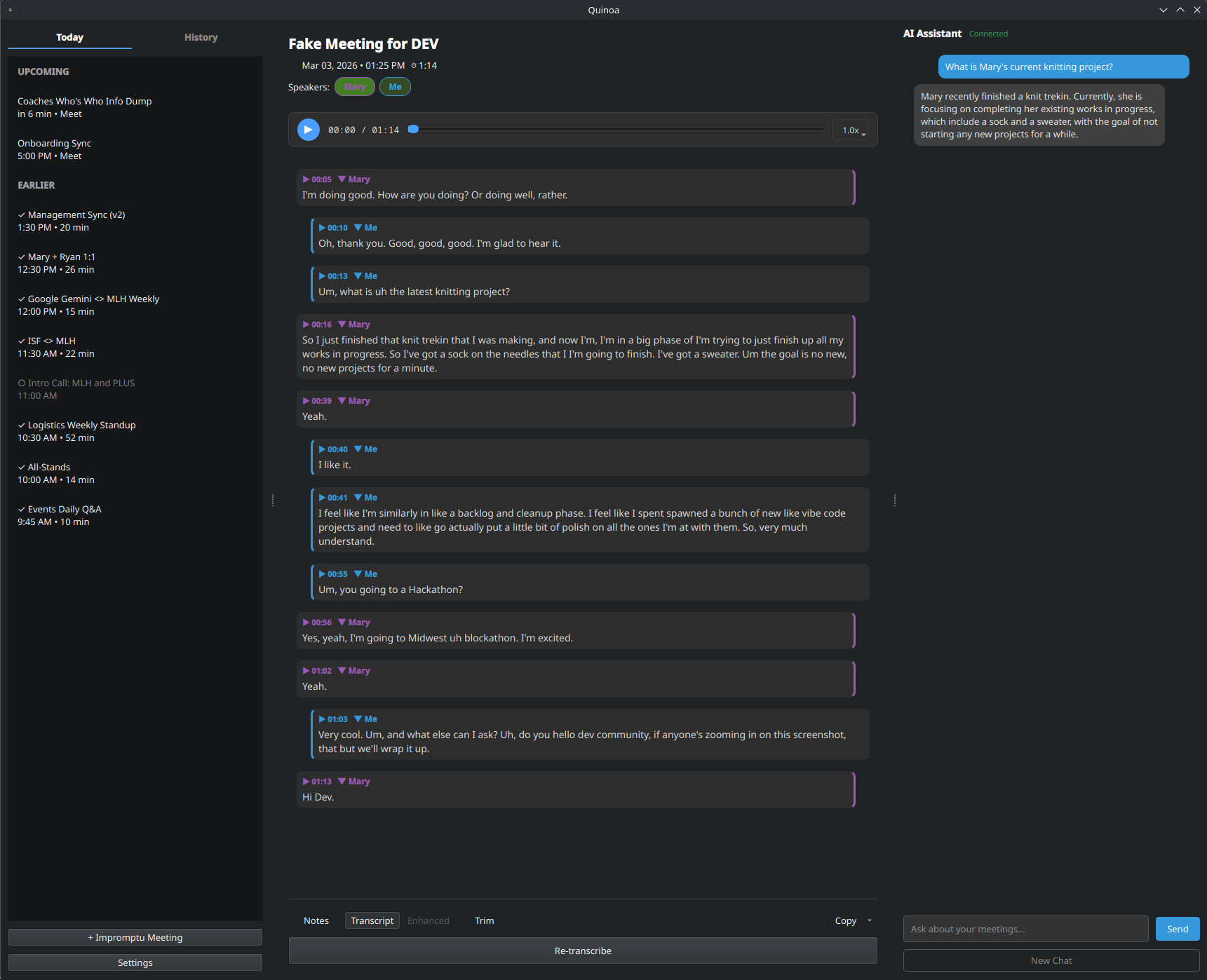Open Intro Call: MLH and PLUS
The width and height of the screenshot is (1207, 980).
point(135,389)
